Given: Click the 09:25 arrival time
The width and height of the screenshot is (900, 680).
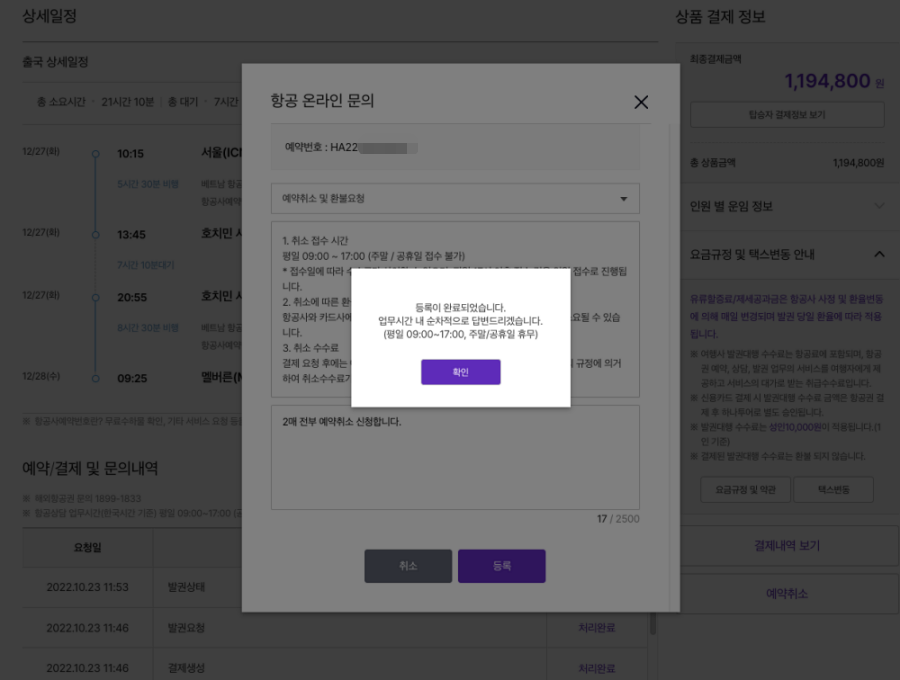Looking at the screenshot, I should pos(132,379).
